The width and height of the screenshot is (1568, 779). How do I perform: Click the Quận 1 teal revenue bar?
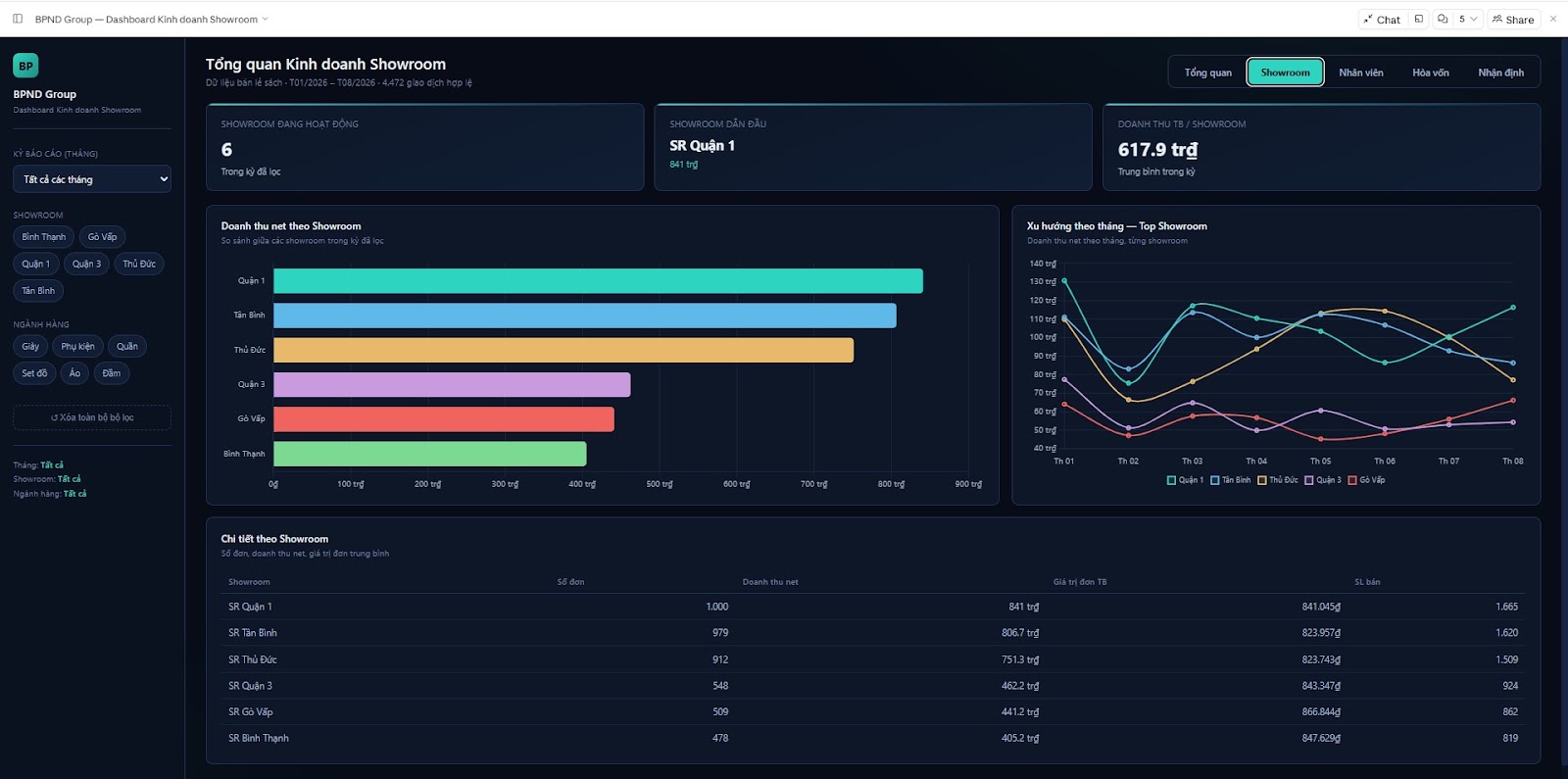coord(598,280)
